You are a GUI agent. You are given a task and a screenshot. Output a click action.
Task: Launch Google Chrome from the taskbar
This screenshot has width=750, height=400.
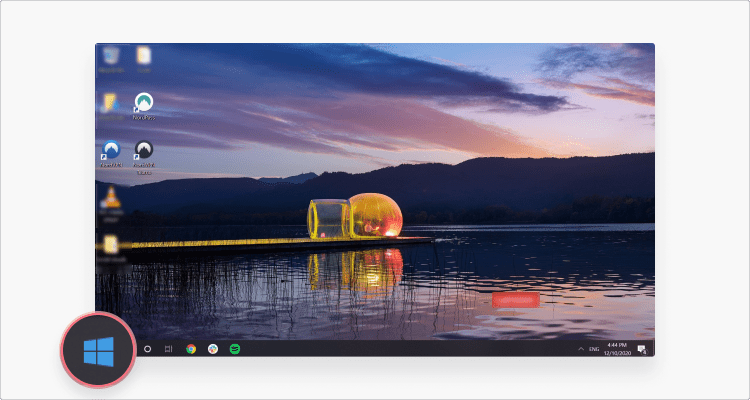point(191,349)
